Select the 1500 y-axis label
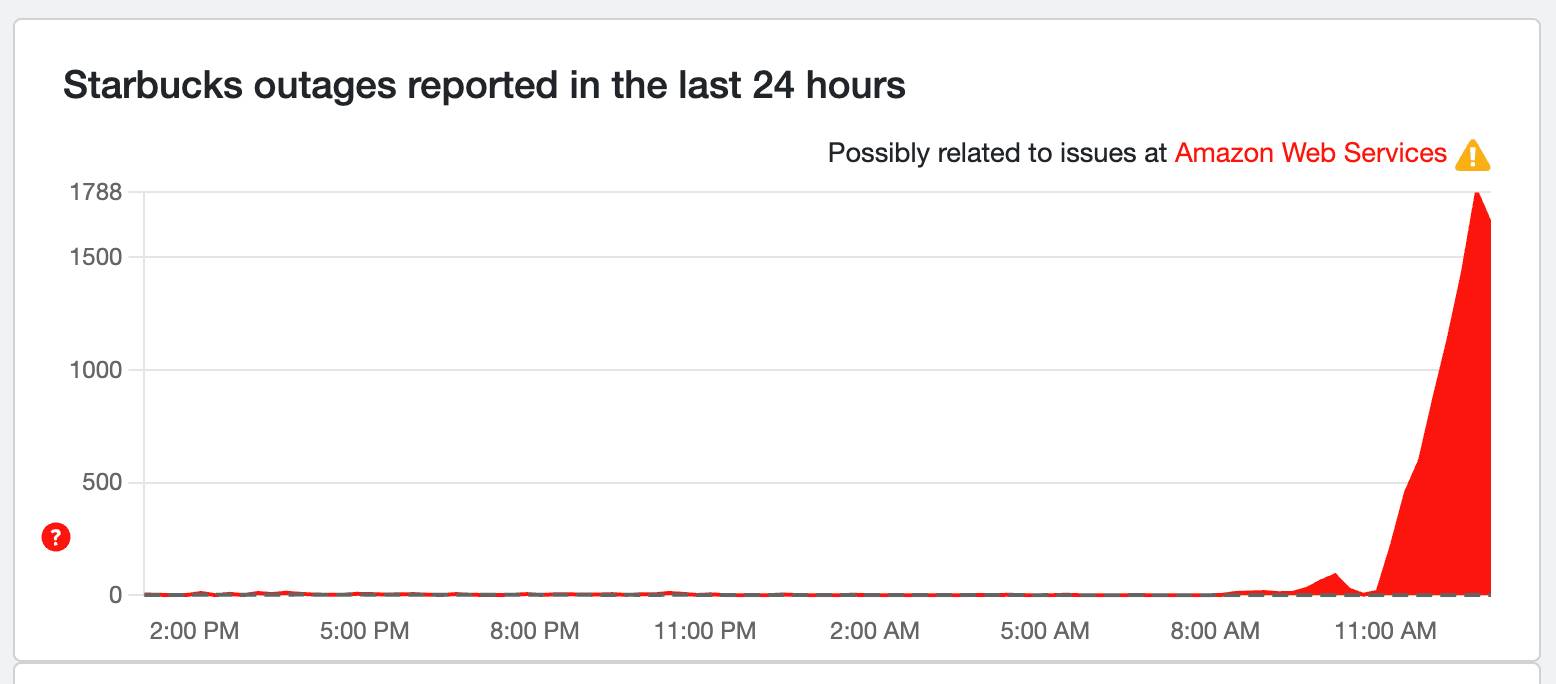Viewport: 1556px width, 684px height. (95, 257)
